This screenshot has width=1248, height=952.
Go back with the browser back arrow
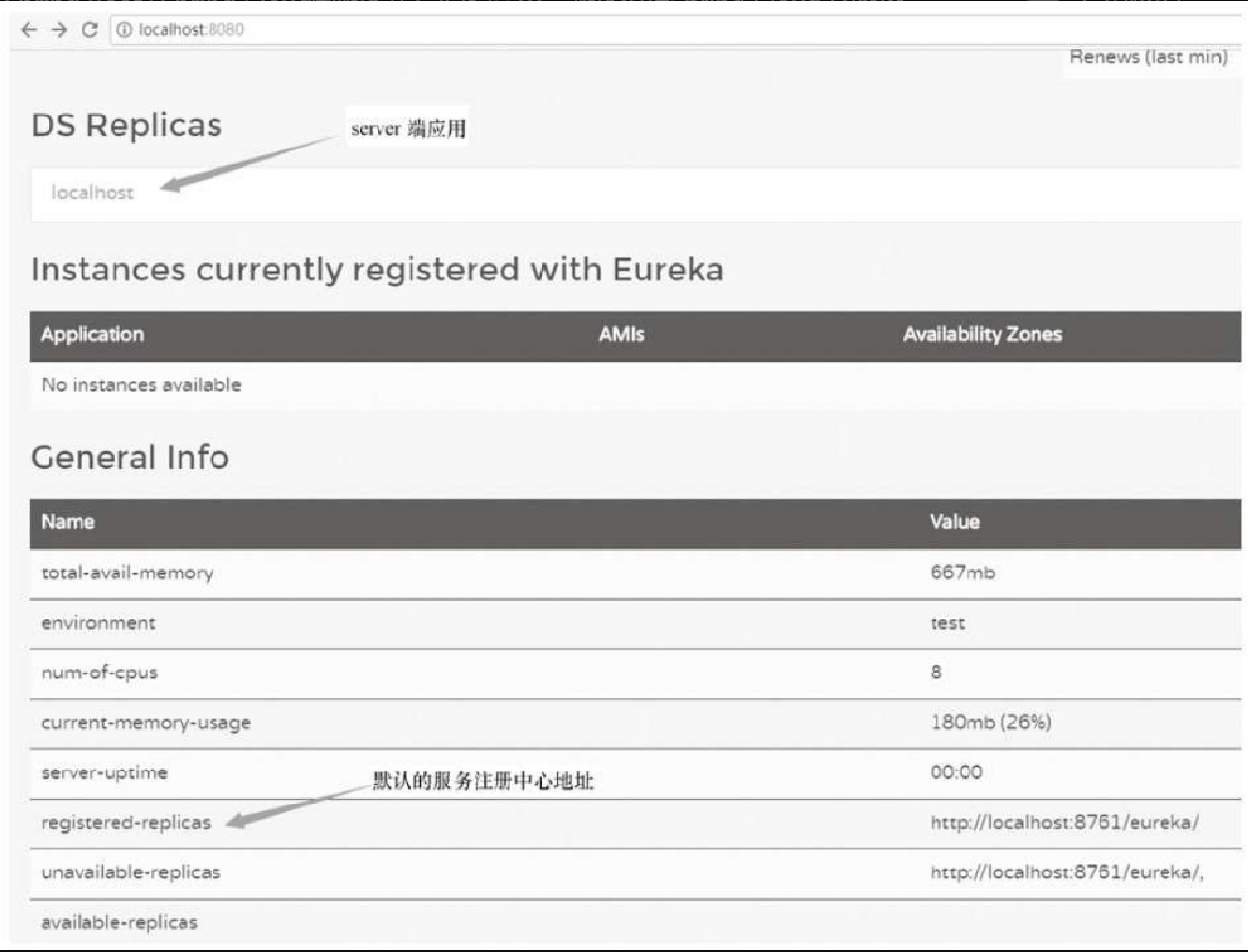click(29, 30)
